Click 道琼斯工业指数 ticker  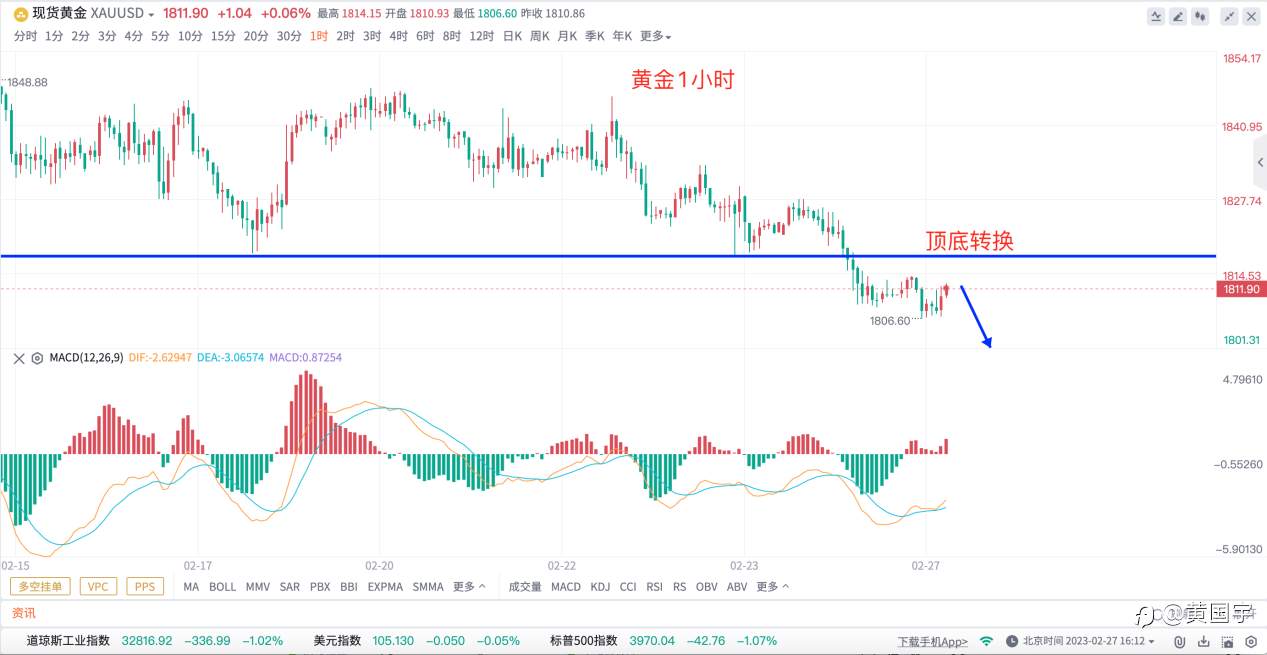pyautogui.click(x=69, y=641)
